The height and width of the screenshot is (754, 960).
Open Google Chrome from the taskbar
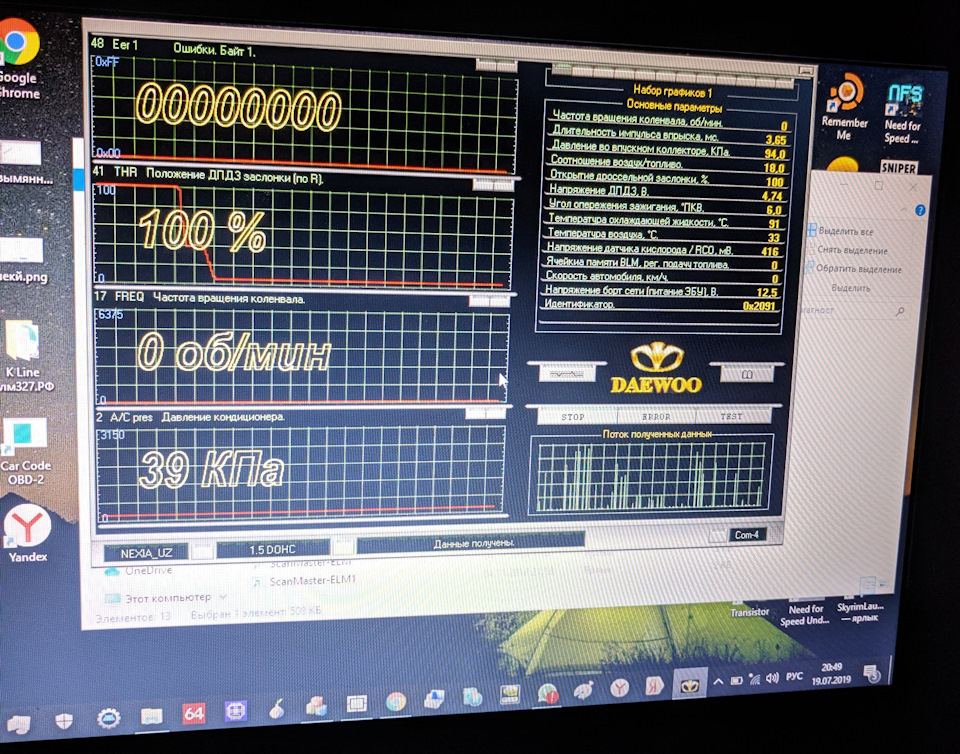[396, 701]
